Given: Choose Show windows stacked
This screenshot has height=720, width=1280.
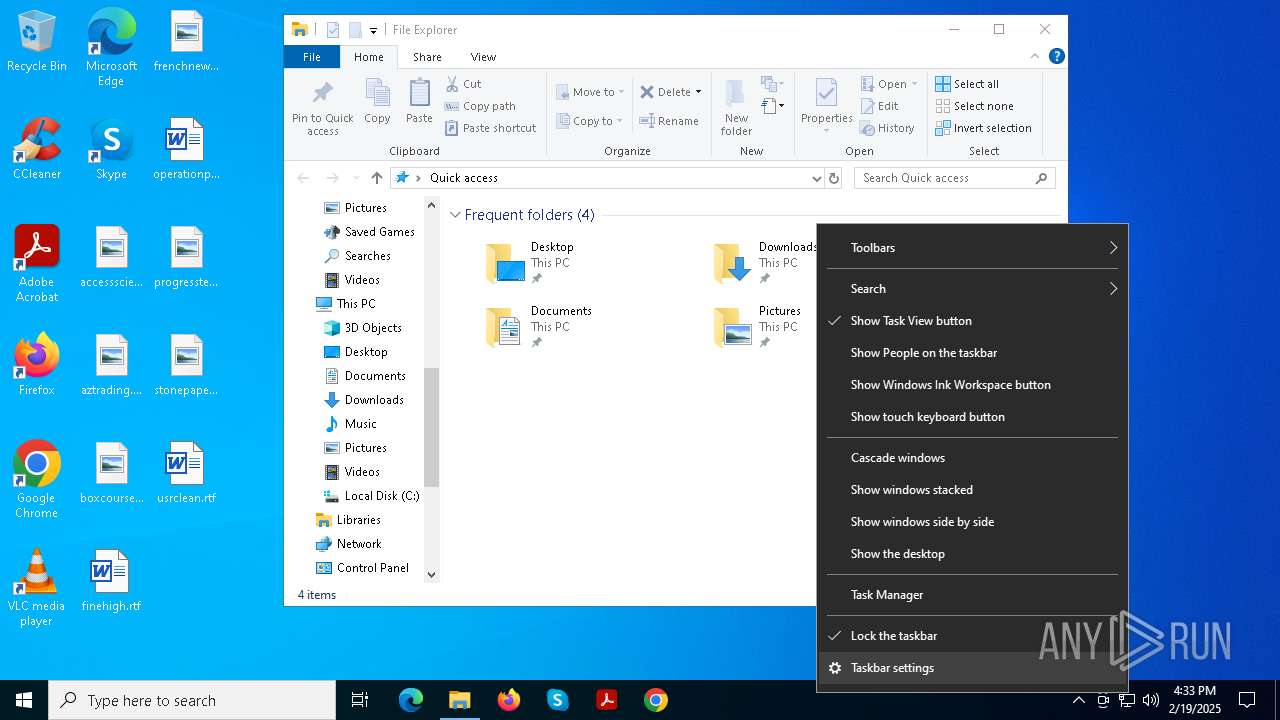Looking at the screenshot, I should 972,490.
